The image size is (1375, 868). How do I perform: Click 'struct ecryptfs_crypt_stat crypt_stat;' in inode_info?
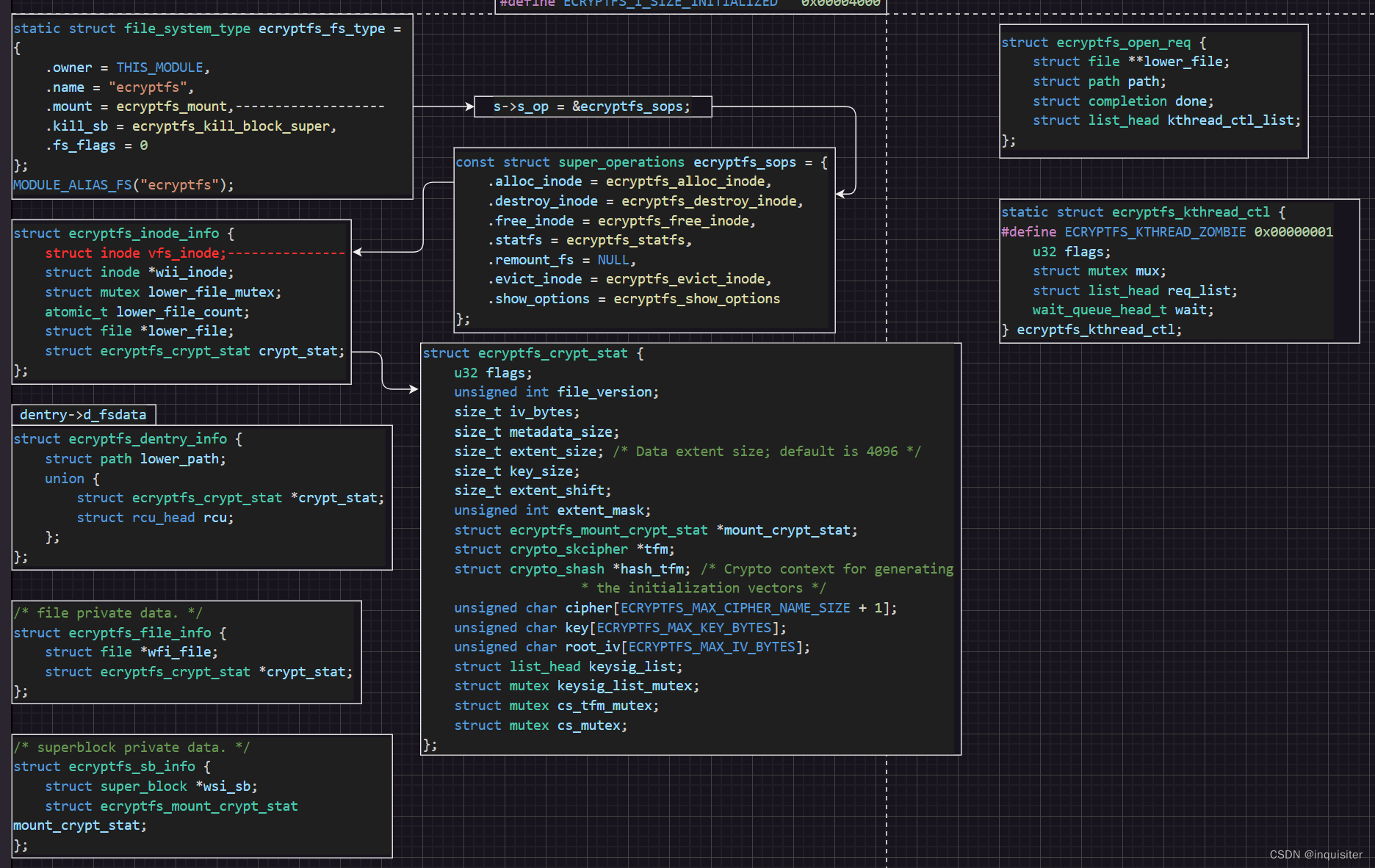pos(195,351)
